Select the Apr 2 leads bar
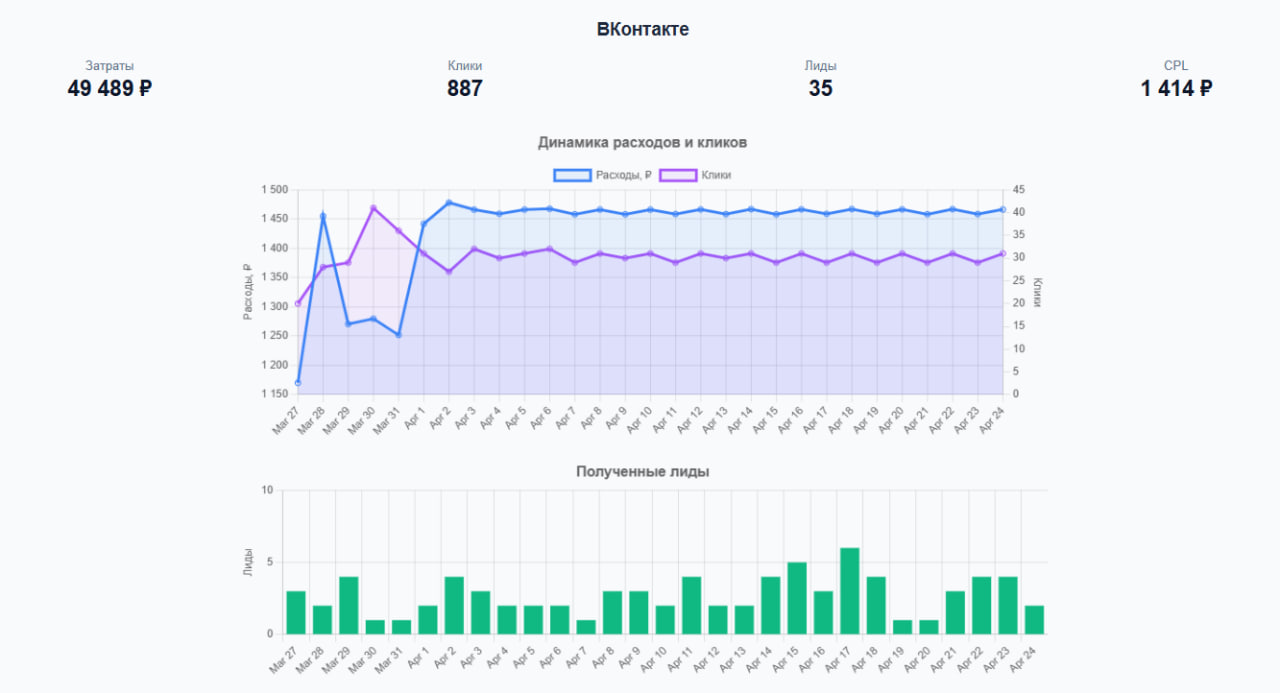 (454, 605)
